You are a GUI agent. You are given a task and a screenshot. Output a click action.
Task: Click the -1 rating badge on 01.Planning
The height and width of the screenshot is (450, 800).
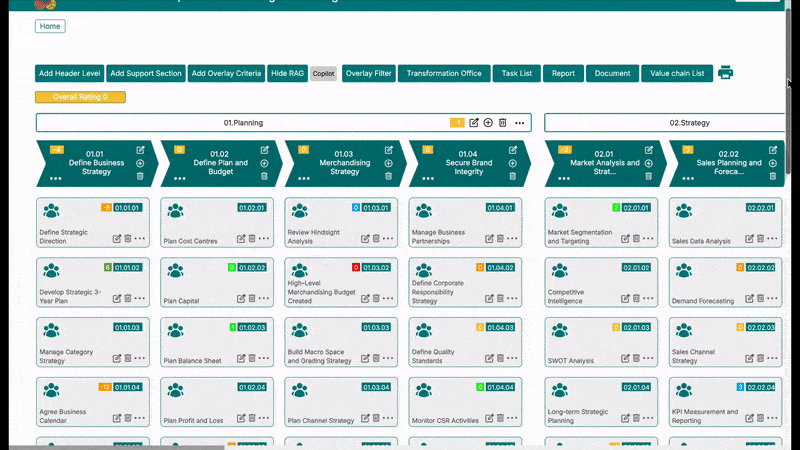pyautogui.click(x=457, y=122)
